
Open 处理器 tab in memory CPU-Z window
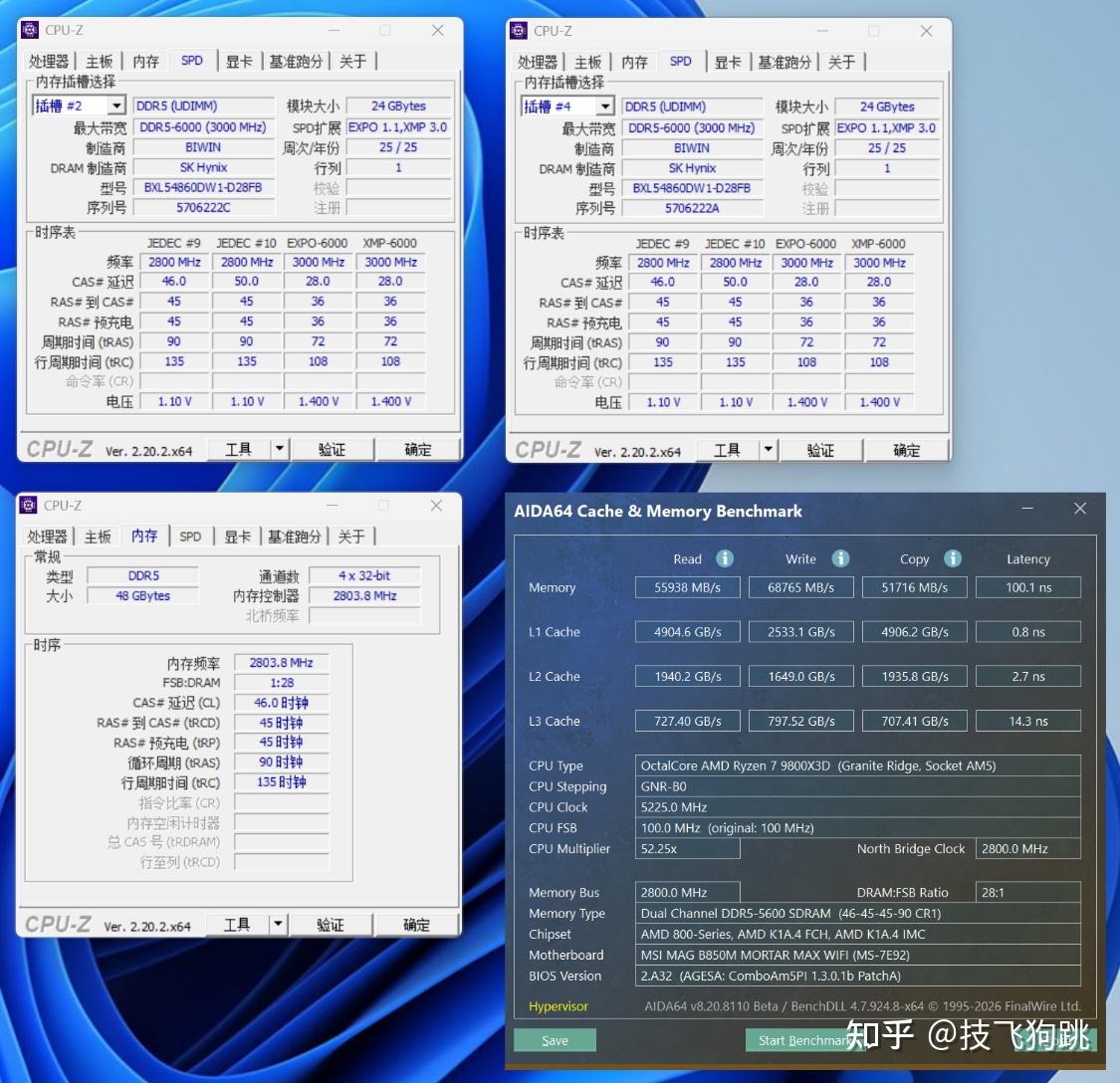[47, 537]
